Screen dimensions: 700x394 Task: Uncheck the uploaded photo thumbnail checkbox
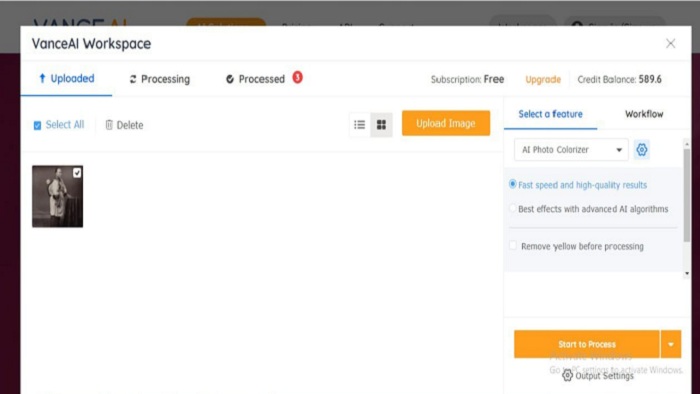tap(77, 173)
